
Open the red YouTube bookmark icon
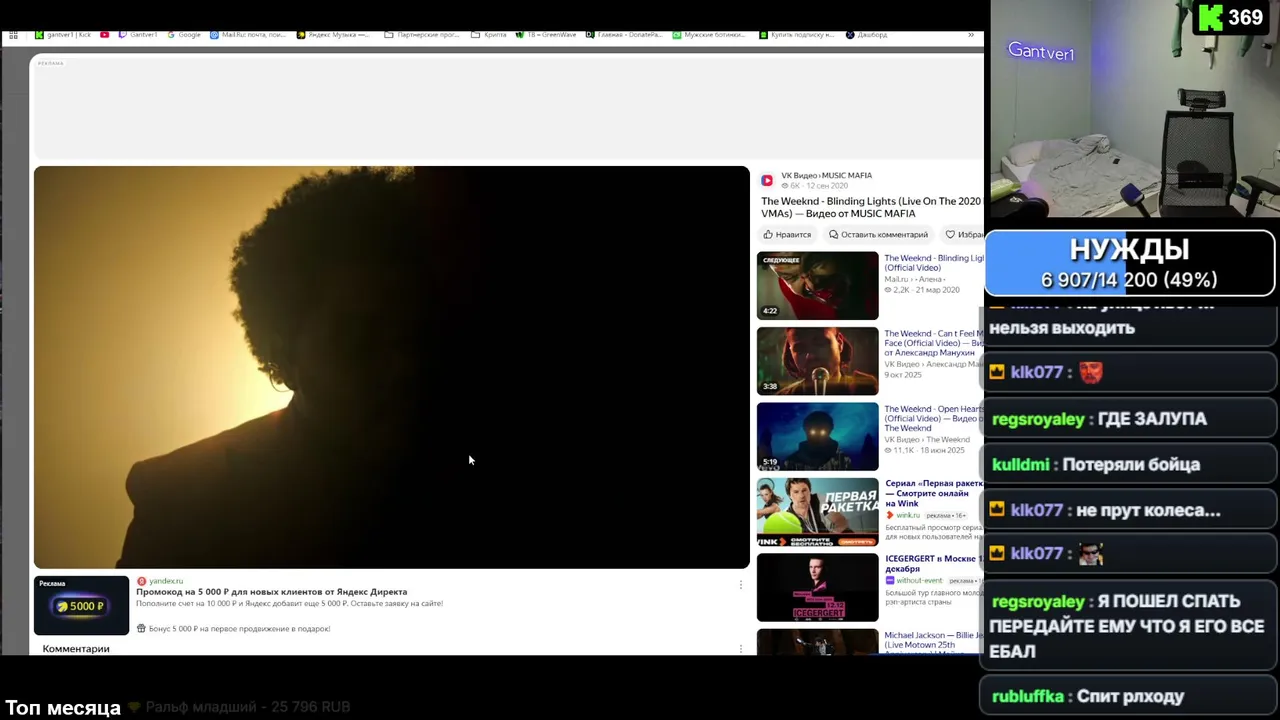tap(104, 35)
